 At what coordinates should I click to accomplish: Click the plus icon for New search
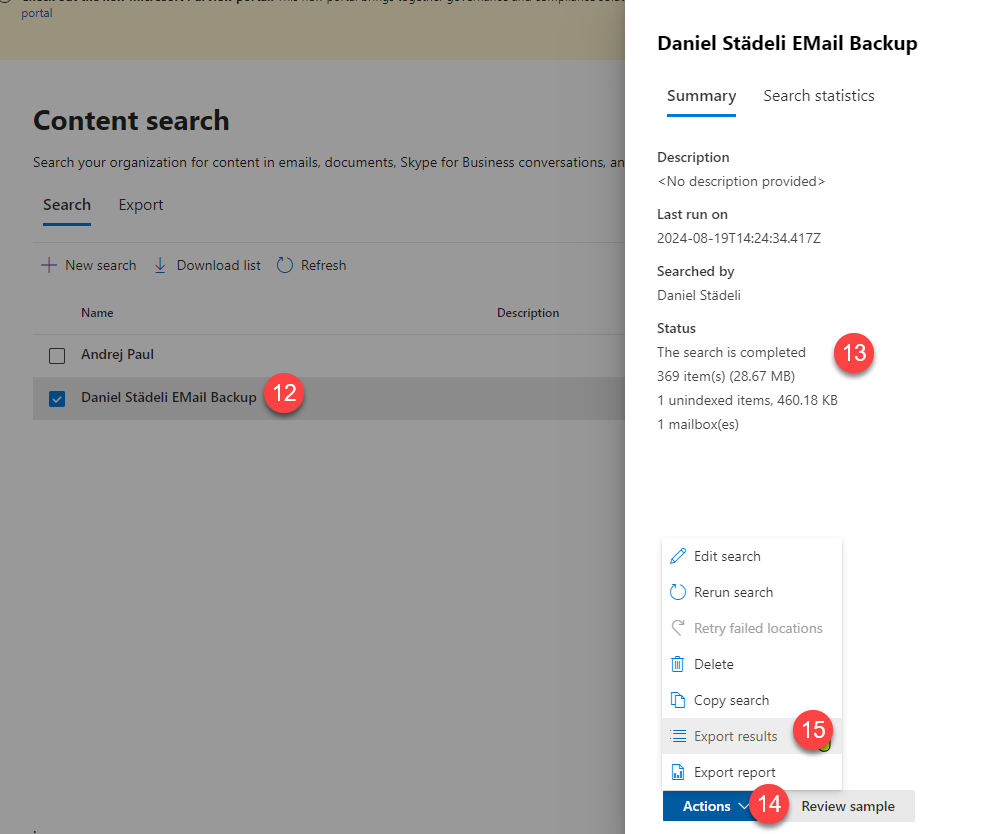point(48,265)
